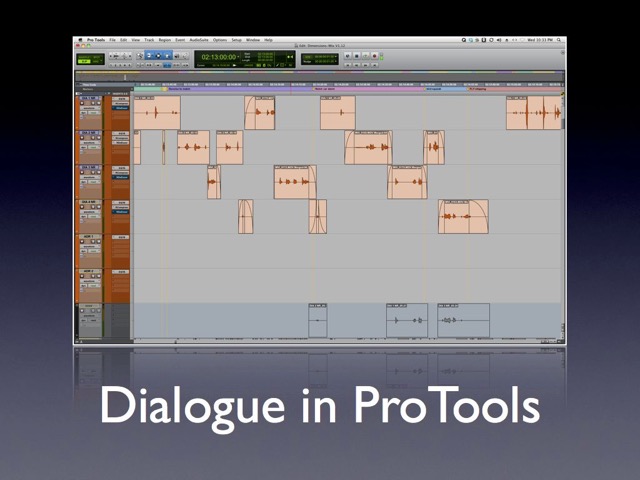The width and height of the screenshot is (640, 480).
Task: Click the transport Record button
Action: tap(374, 56)
